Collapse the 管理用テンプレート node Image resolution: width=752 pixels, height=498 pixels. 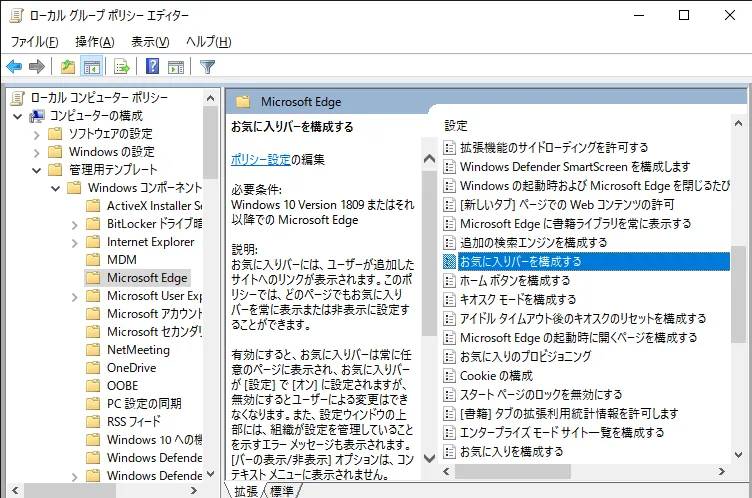[x=36, y=170]
